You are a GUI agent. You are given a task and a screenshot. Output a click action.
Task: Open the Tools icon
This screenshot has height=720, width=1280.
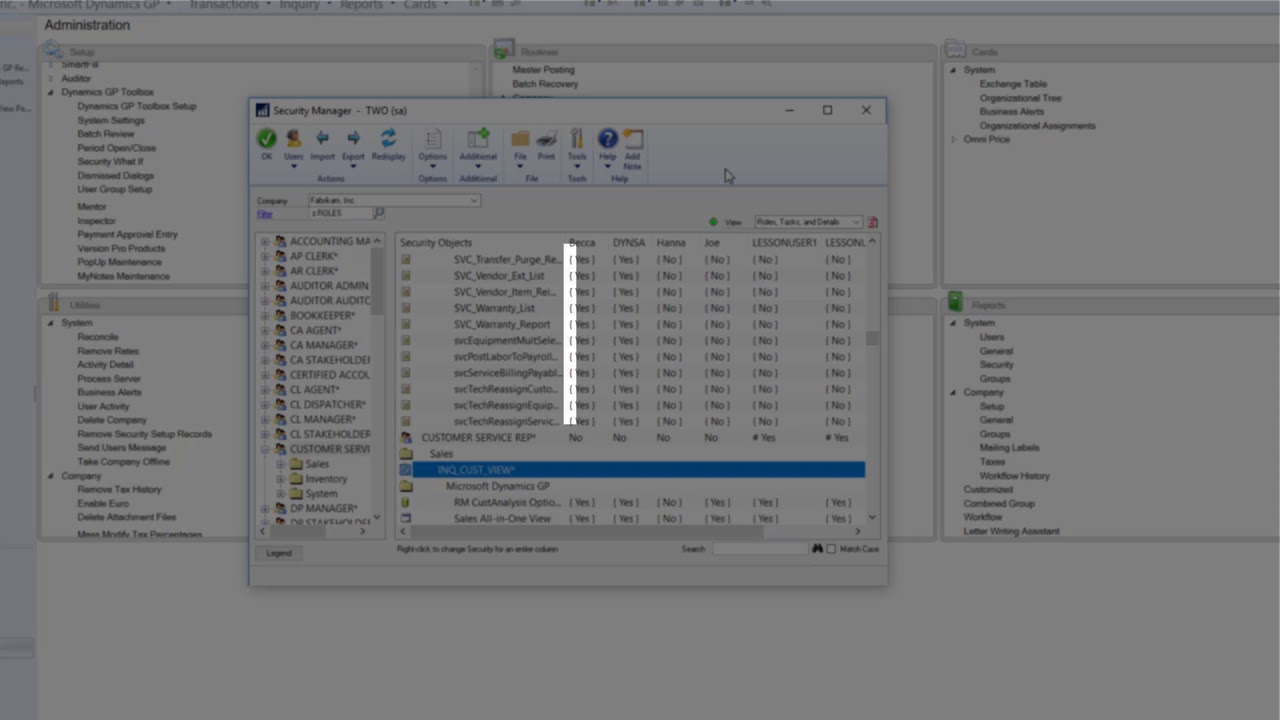click(577, 139)
